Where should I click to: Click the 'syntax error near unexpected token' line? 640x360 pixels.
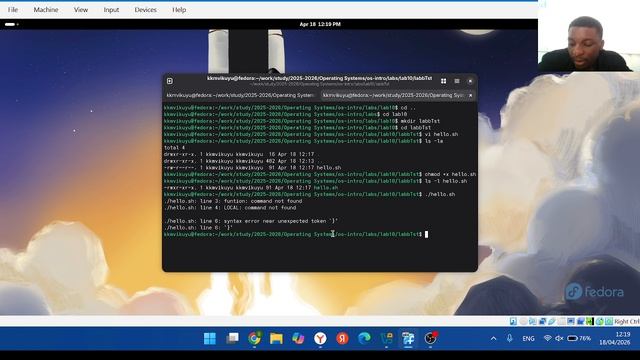point(251,221)
